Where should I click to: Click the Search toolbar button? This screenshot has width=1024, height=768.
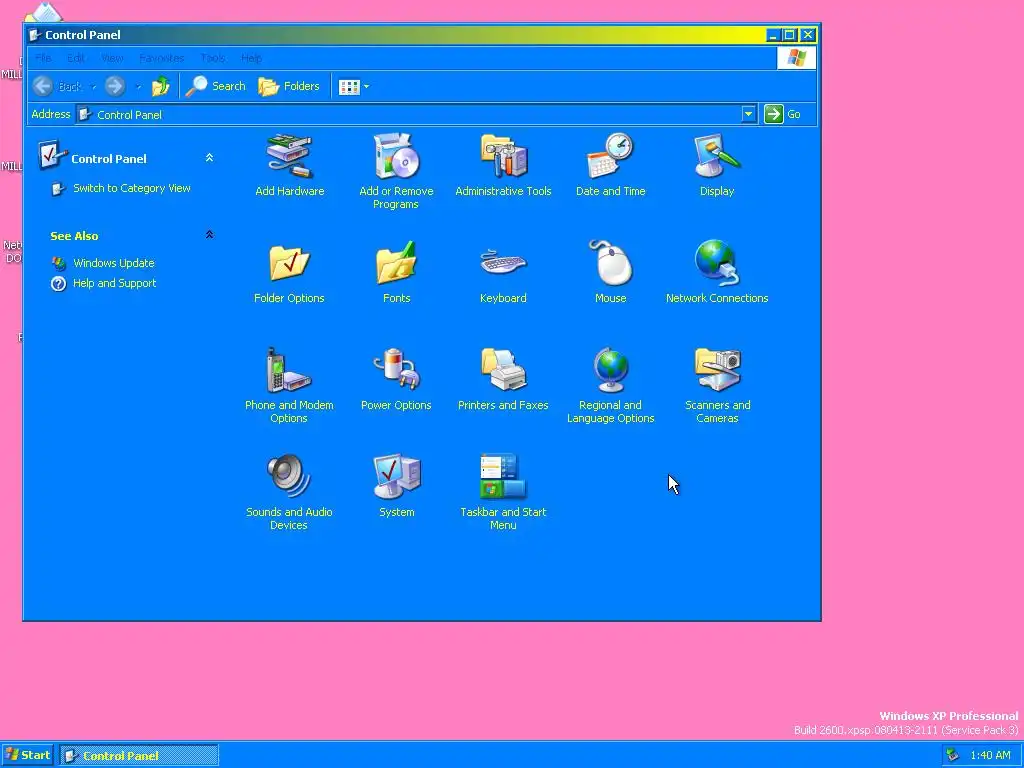(x=216, y=86)
